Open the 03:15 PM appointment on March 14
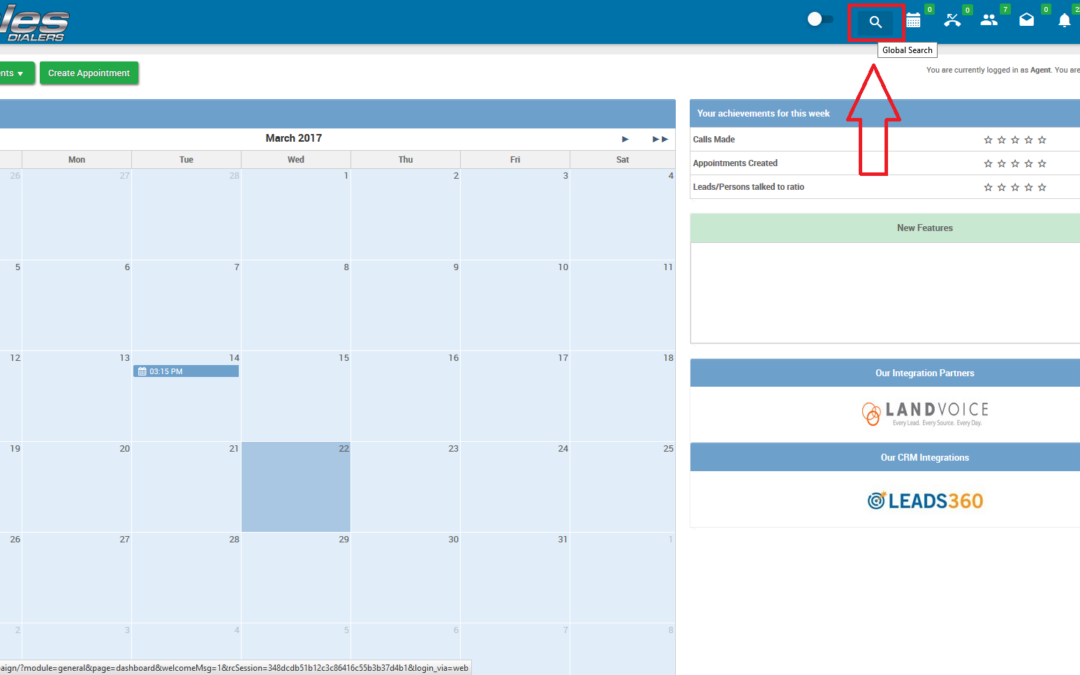1080x675 pixels. tap(186, 371)
